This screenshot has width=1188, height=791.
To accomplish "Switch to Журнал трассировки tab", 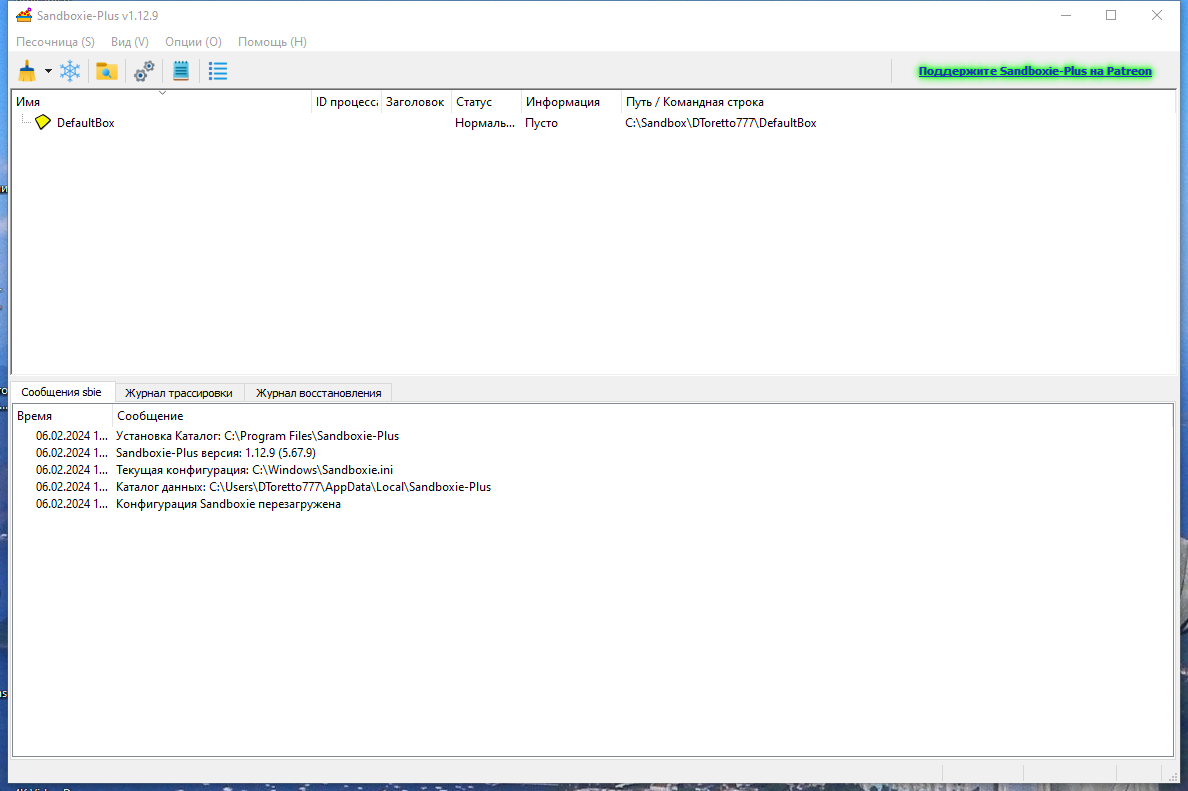I will tap(179, 392).
